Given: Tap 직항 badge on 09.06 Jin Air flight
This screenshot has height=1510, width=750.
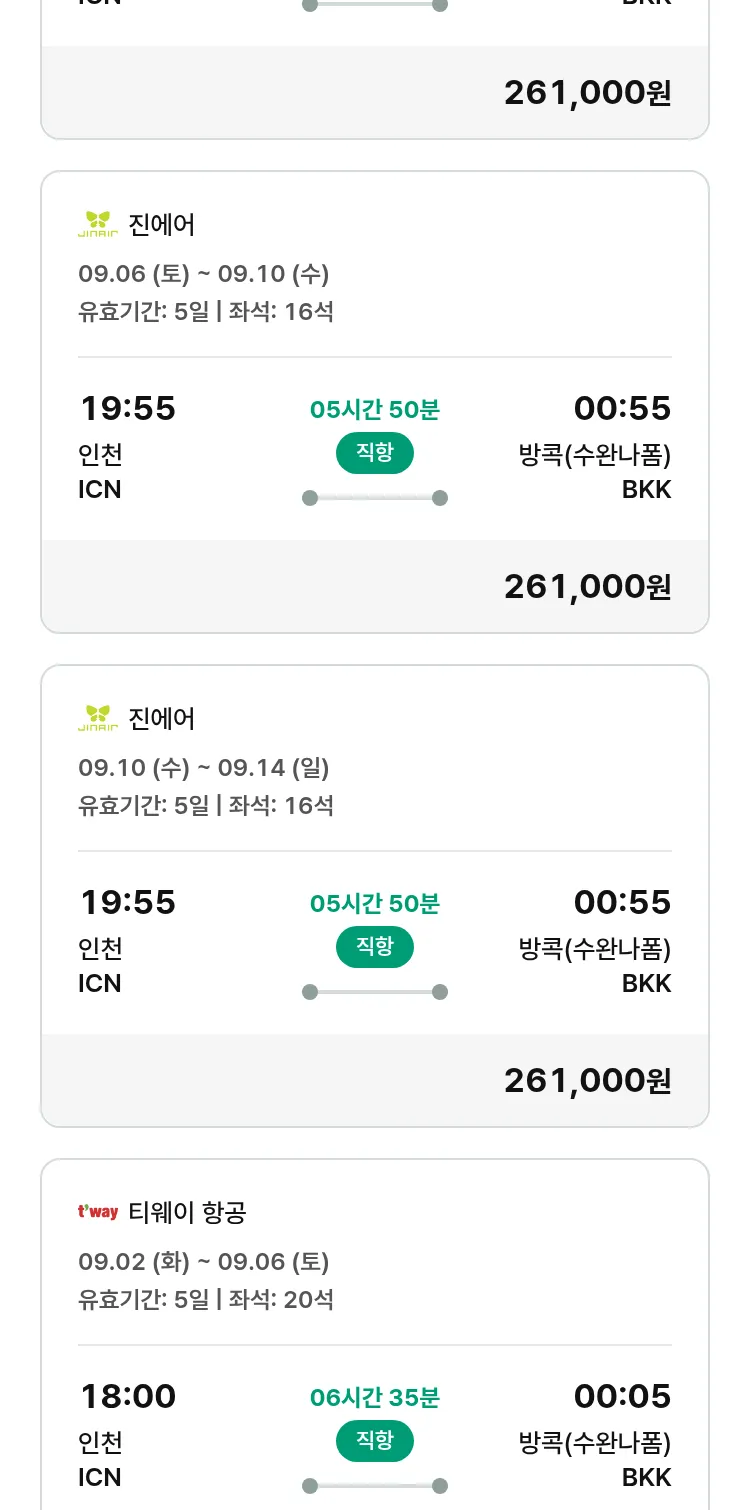Looking at the screenshot, I should 375,453.
